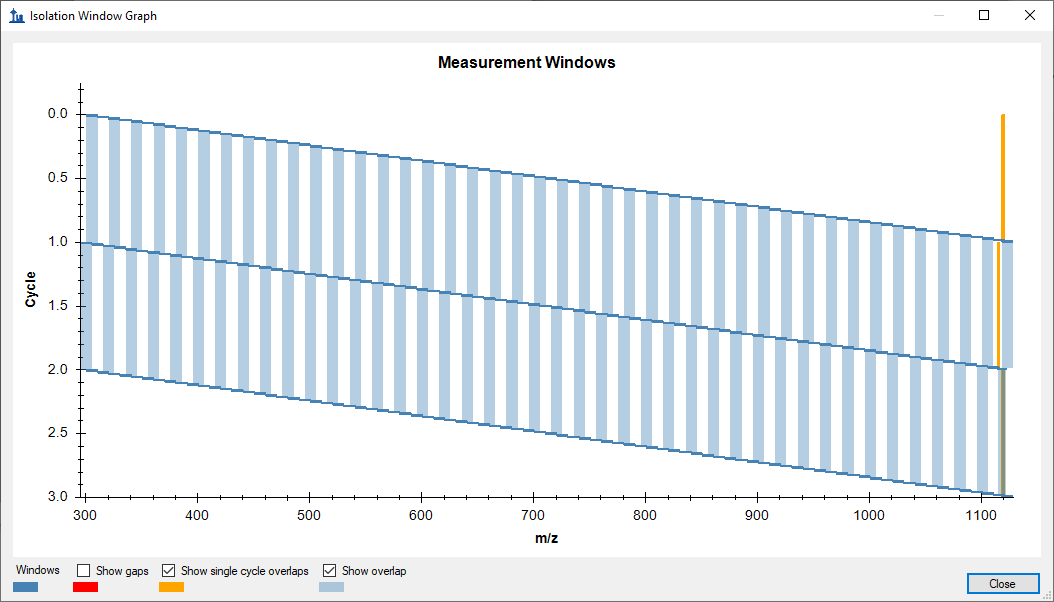Click the Isolation Window Graph title bar icon
This screenshot has width=1054, height=602.
(x=15, y=16)
